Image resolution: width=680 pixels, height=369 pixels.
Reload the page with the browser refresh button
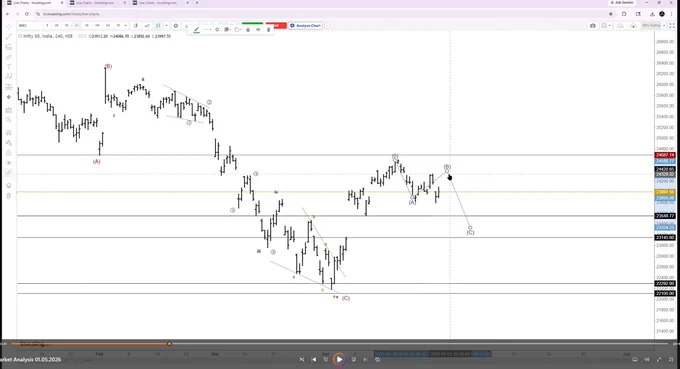26,14
